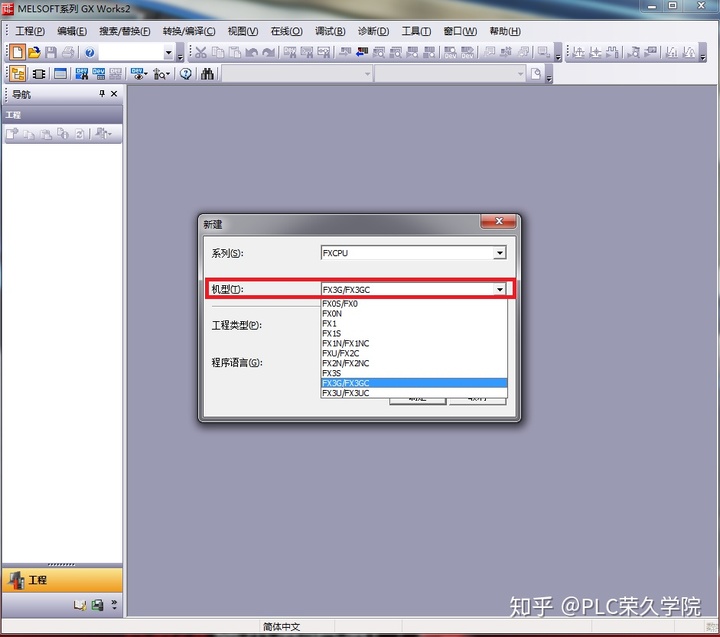Open the 工程(P) menu

tap(30, 31)
